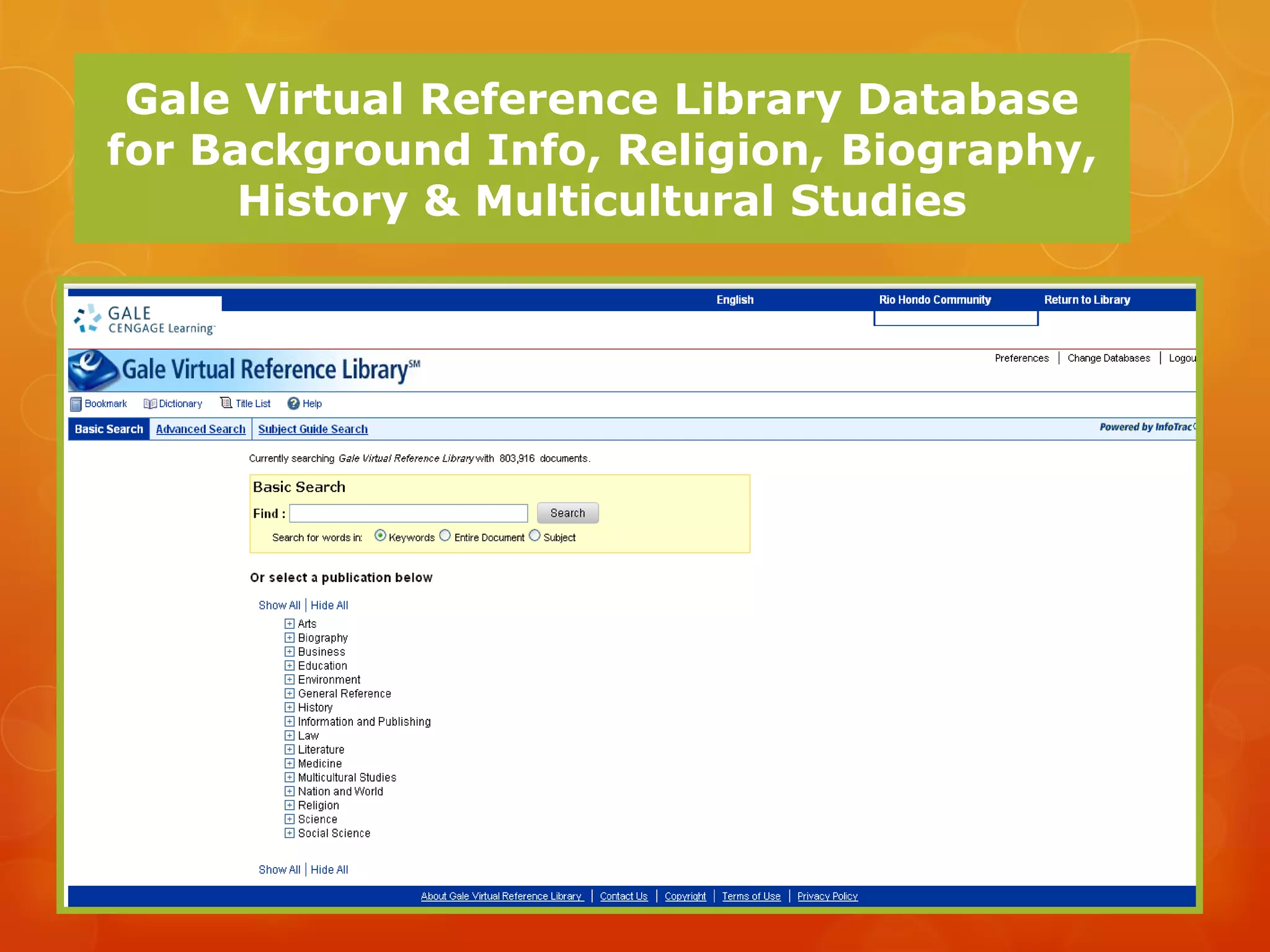Expand the Education category
Screen dimensions: 1270x952
(290, 666)
